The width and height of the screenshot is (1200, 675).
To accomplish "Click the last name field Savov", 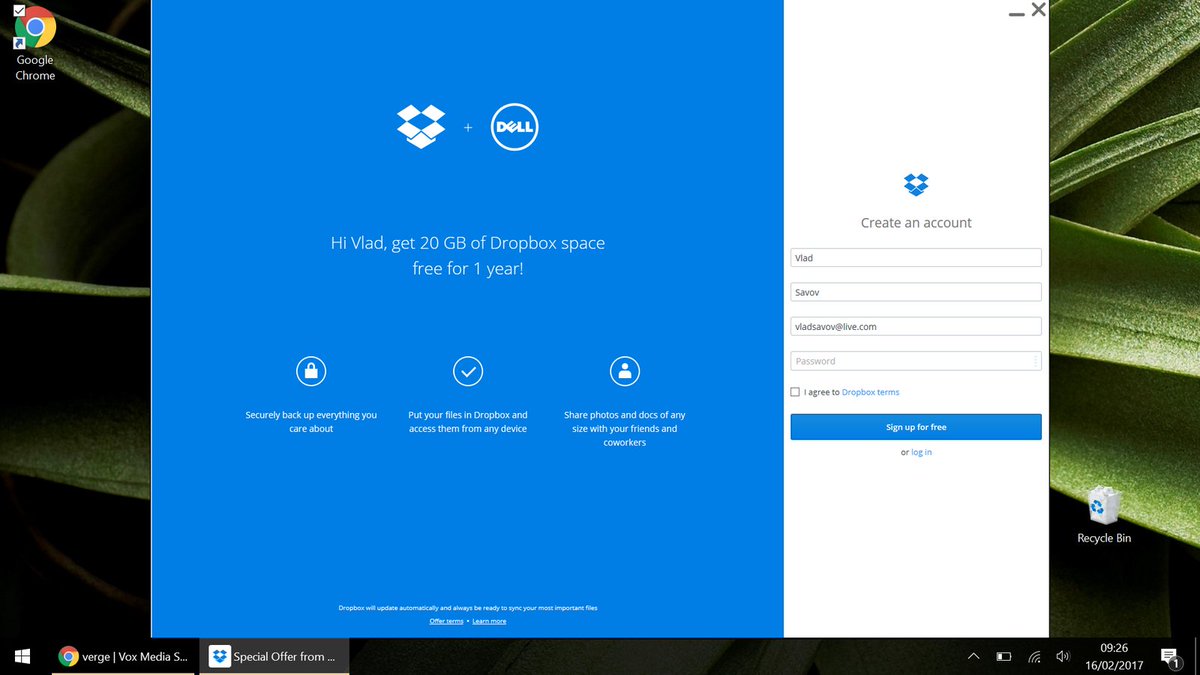I will tap(916, 292).
